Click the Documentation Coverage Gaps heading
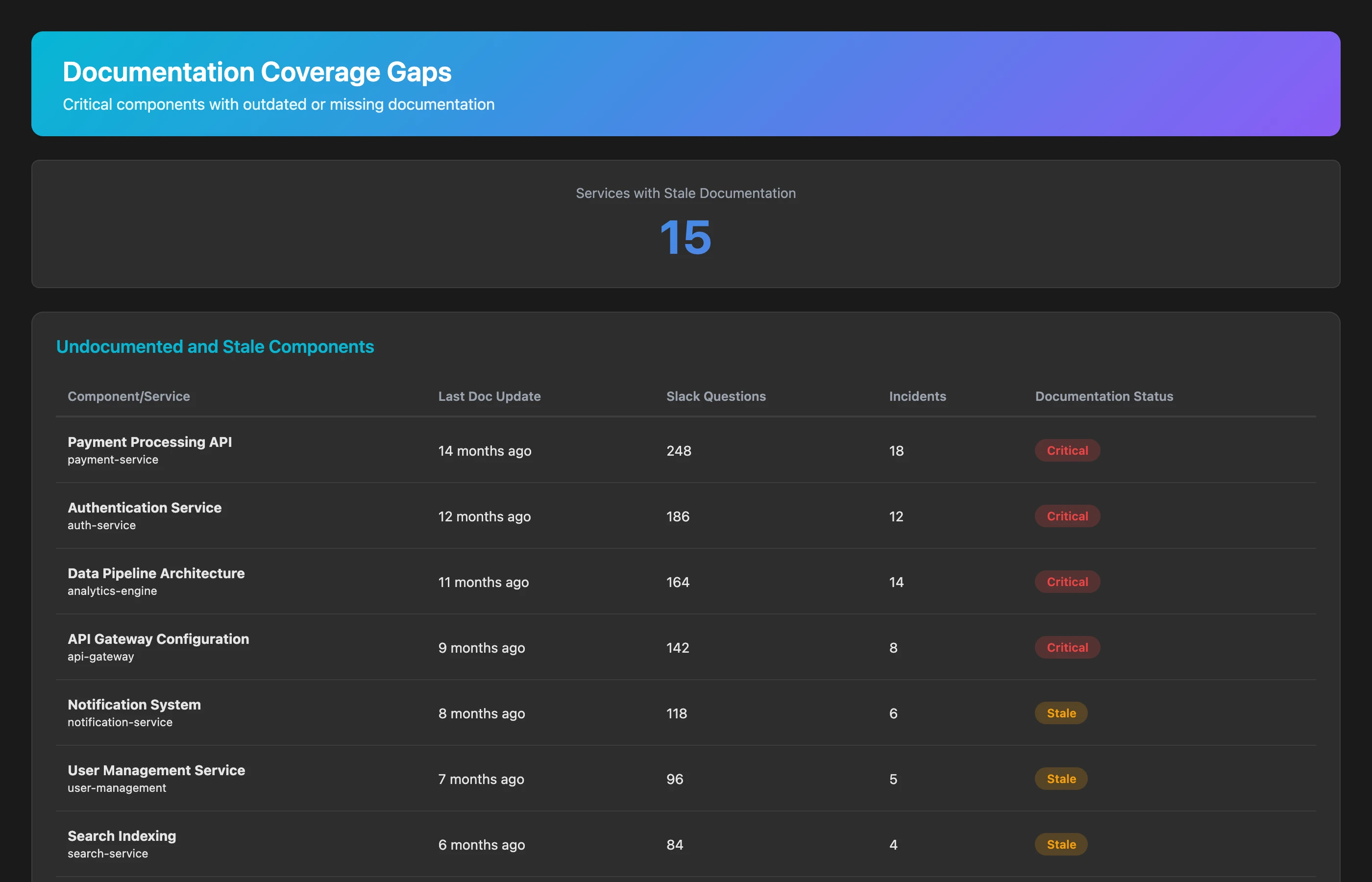This screenshot has width=1372, height=882. (x=257, y=72)
